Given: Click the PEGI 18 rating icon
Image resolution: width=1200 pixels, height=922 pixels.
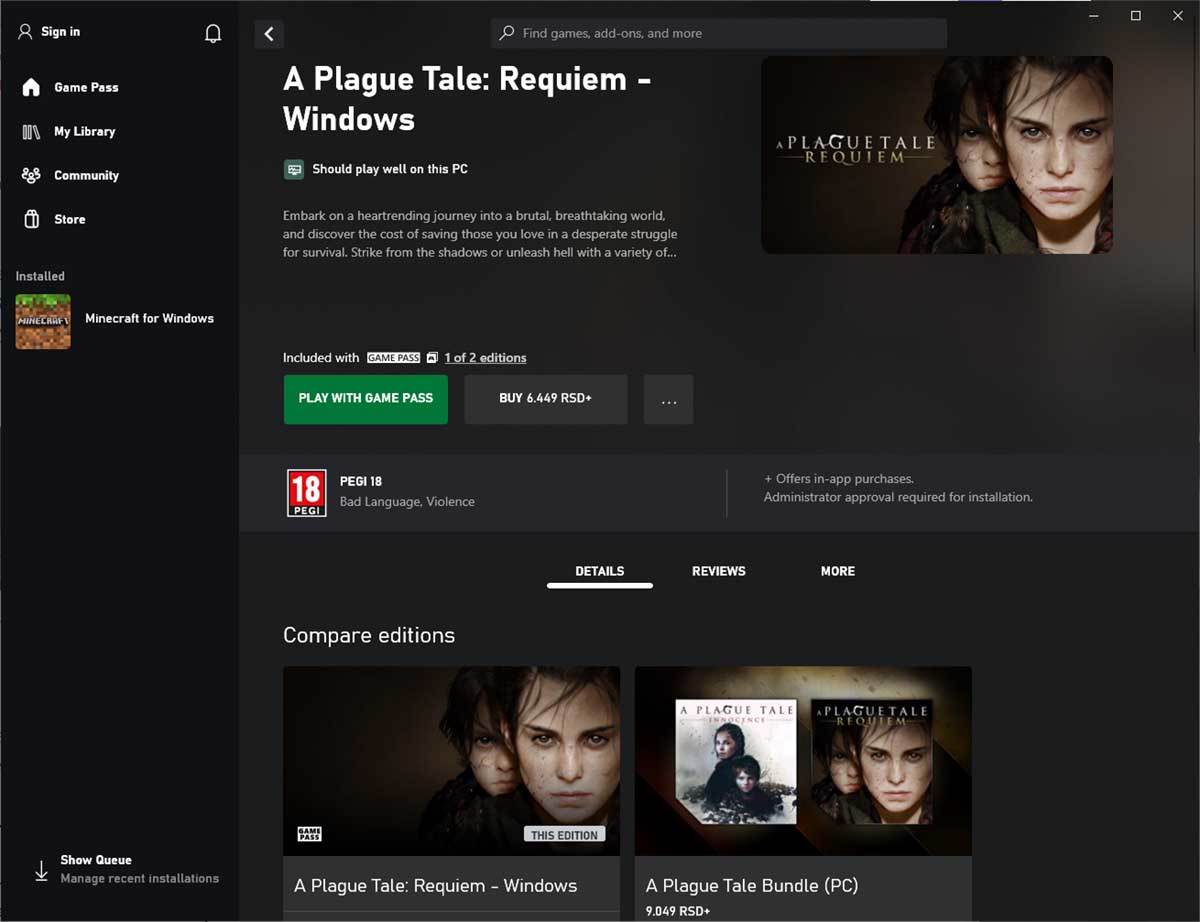Looking at the screenshot, I should [305, 492].
